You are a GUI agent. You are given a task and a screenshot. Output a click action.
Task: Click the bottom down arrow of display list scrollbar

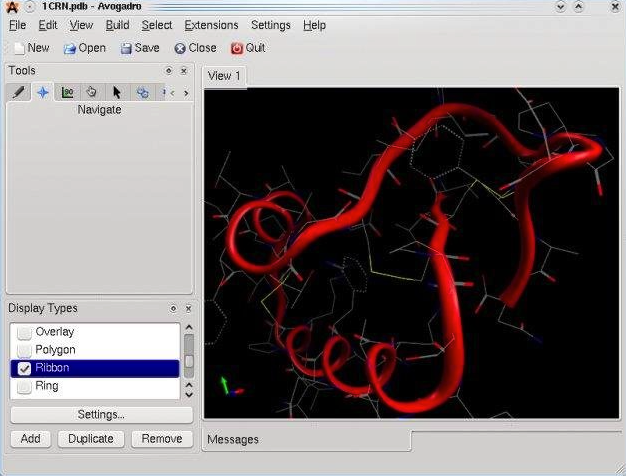(x=189, y=395)
